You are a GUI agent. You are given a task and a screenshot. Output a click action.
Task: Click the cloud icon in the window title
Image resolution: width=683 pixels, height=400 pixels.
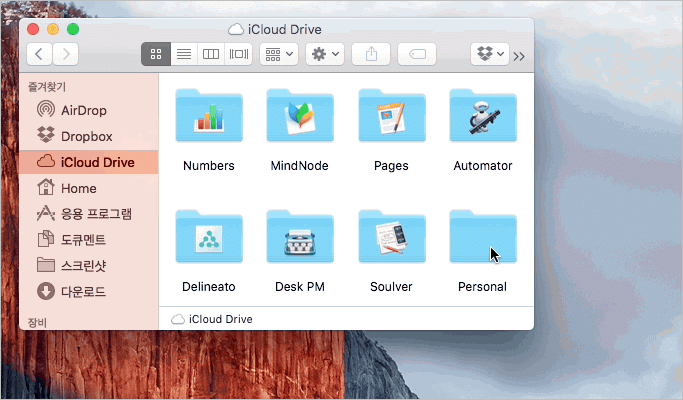pyautogui.click(x=236, y=30)
